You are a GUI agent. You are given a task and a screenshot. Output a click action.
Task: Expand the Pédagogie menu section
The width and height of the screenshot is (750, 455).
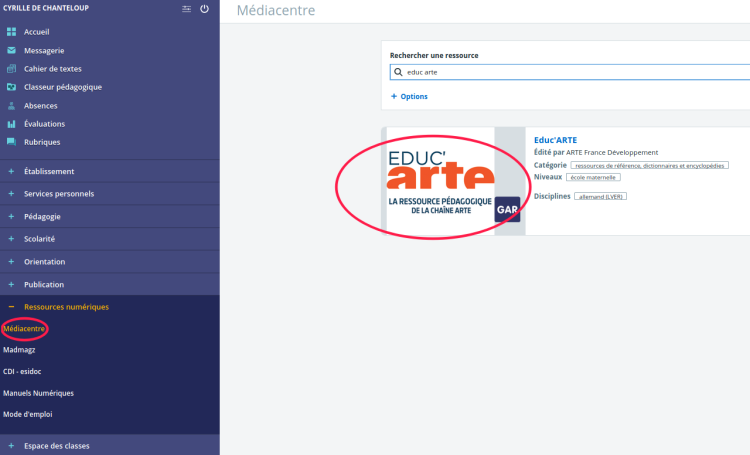[x=42, y=216]
